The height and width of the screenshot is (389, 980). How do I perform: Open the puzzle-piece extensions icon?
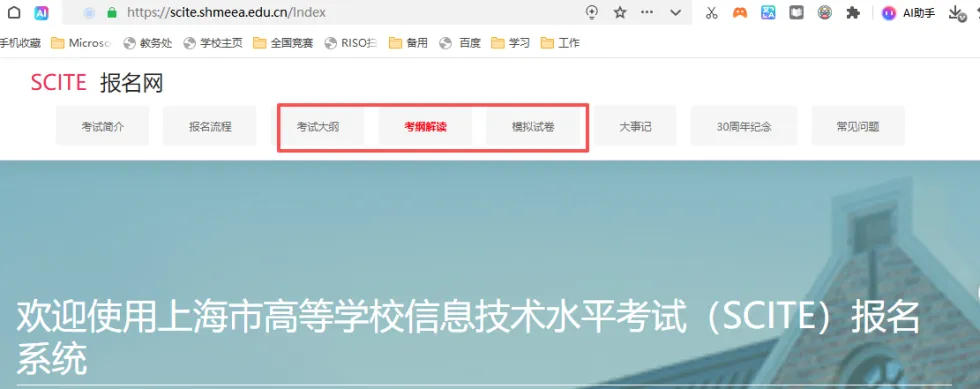point(852,13)
